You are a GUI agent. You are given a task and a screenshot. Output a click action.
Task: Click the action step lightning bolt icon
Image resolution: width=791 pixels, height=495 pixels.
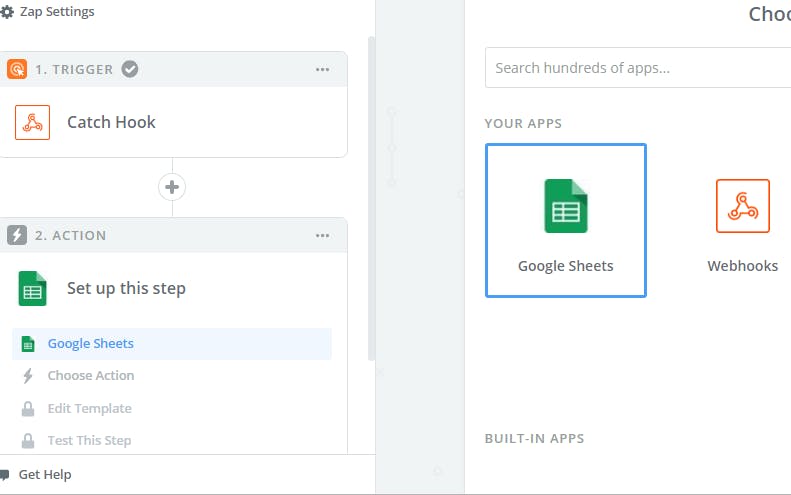(x=17, y=235)
